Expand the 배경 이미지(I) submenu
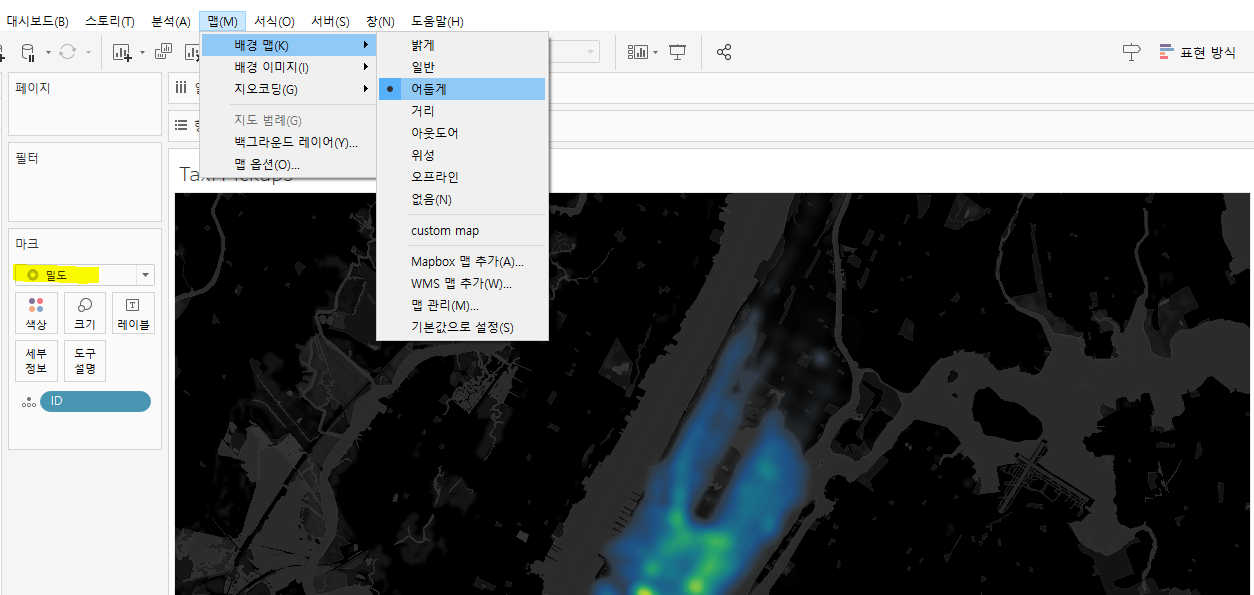 [288, 67]
